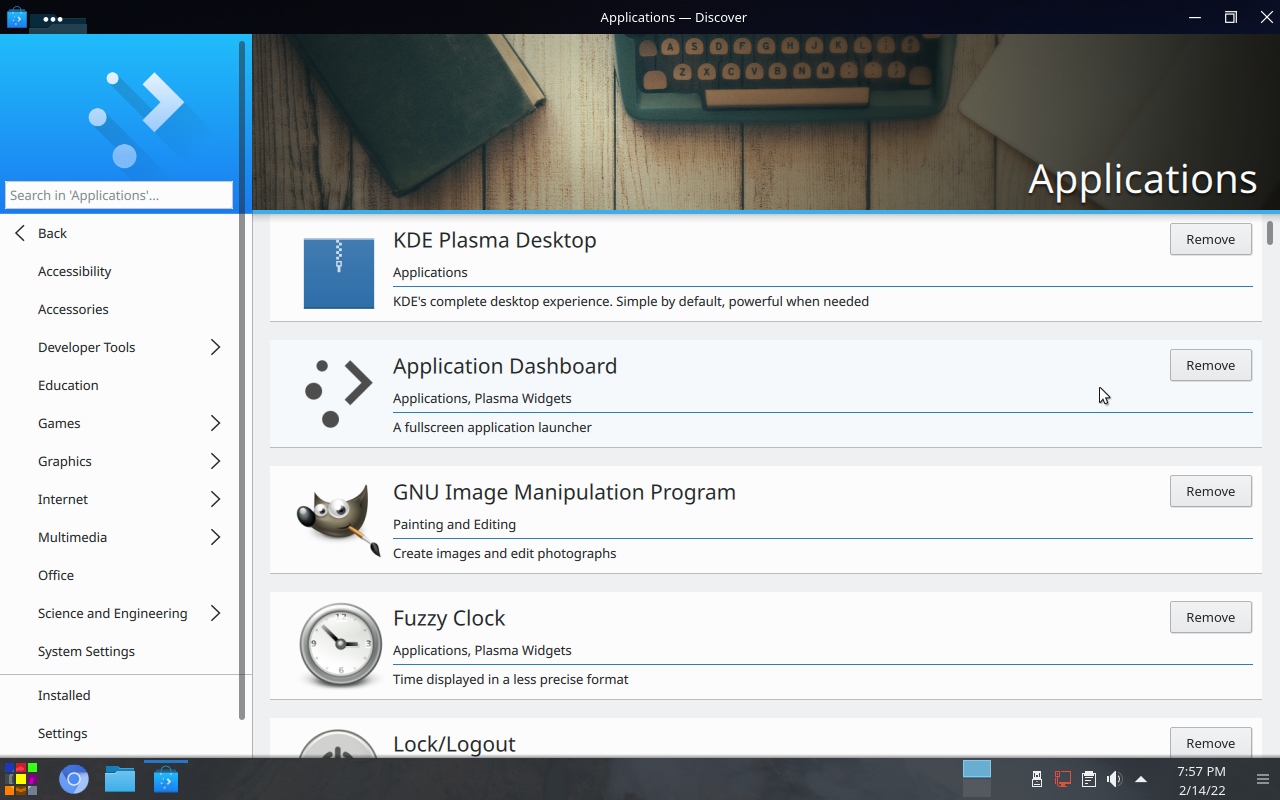Image resolution: width=1280 pixels, height=800 pixels.
Task: Open the clipboard tray icon
Action: (1089, 779)
